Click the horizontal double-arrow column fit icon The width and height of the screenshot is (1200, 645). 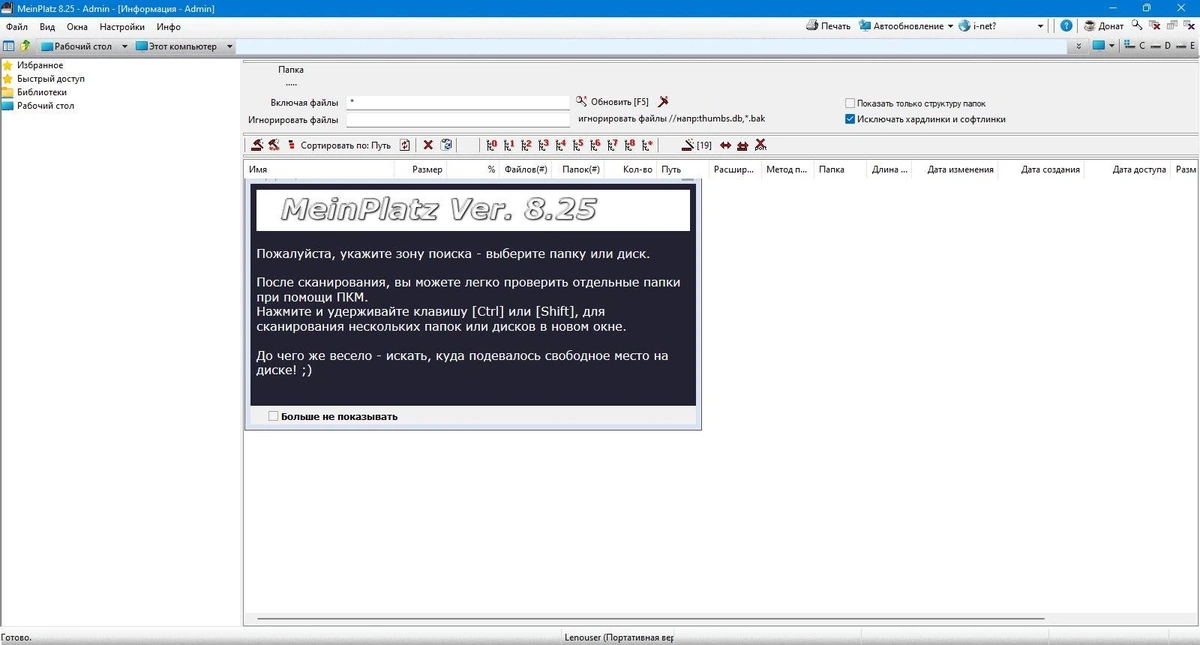(x=726, y=145)
